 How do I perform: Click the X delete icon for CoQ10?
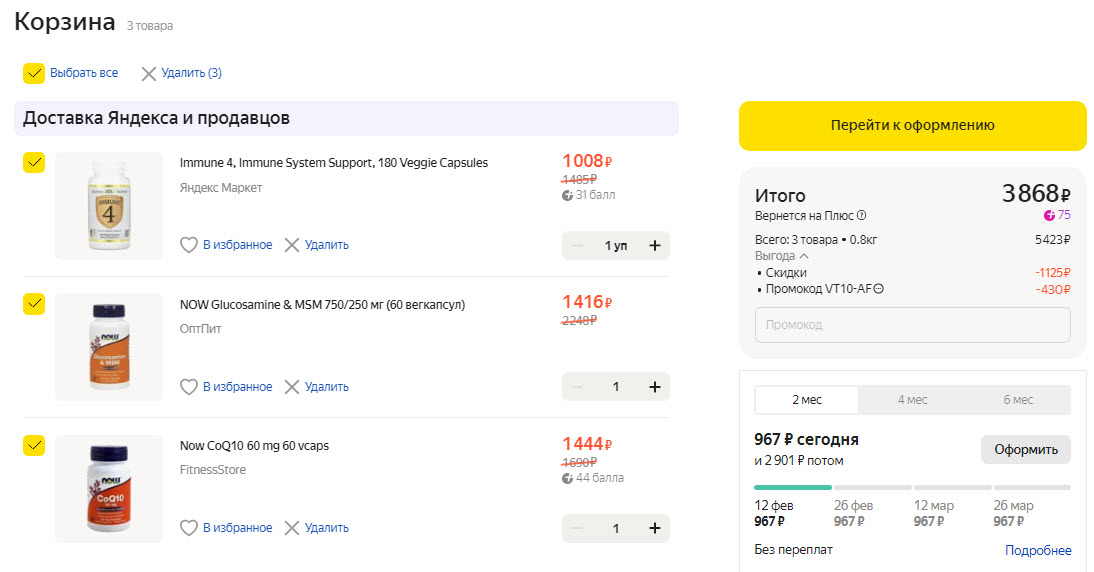pos(292,528)
